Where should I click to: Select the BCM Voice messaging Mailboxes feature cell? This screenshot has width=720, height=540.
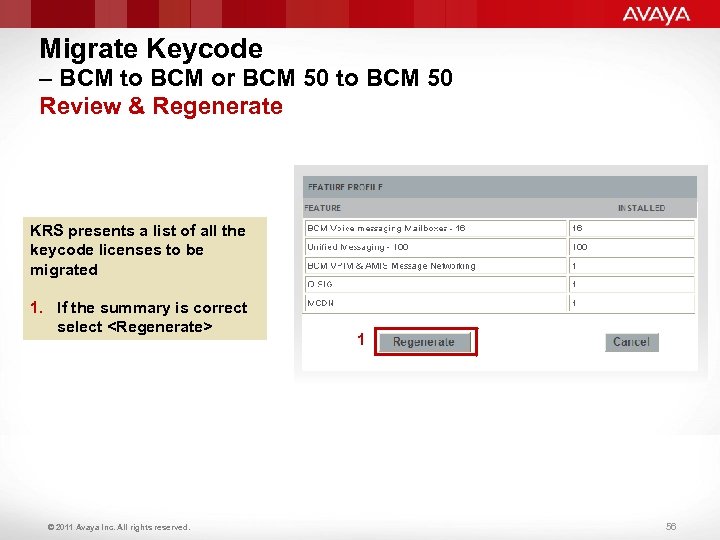pyautogui.click(x=435, y=228)
